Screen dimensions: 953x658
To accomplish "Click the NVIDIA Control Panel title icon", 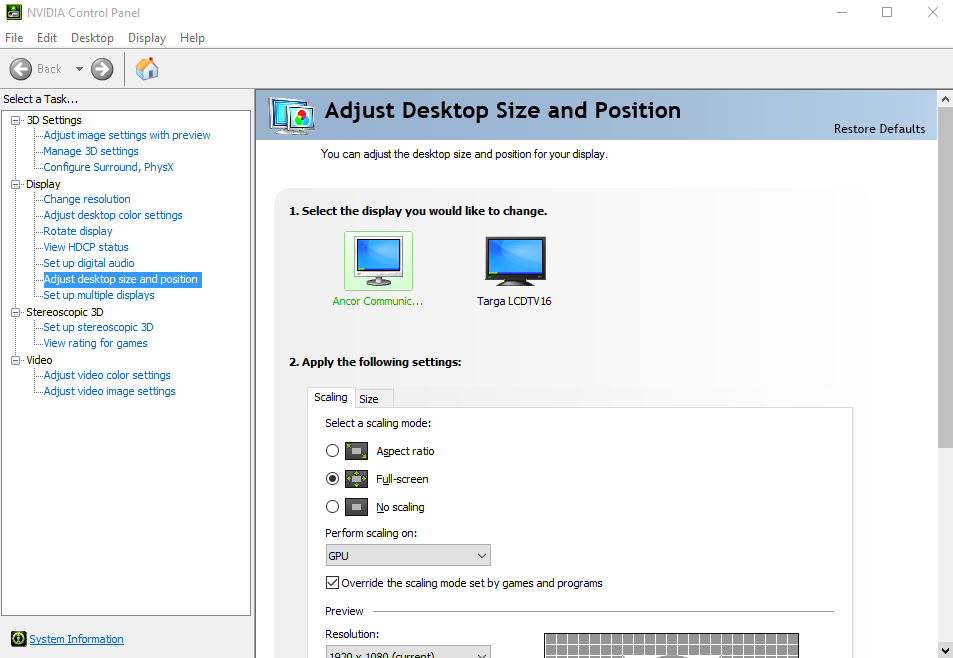I will coord(13,12).
